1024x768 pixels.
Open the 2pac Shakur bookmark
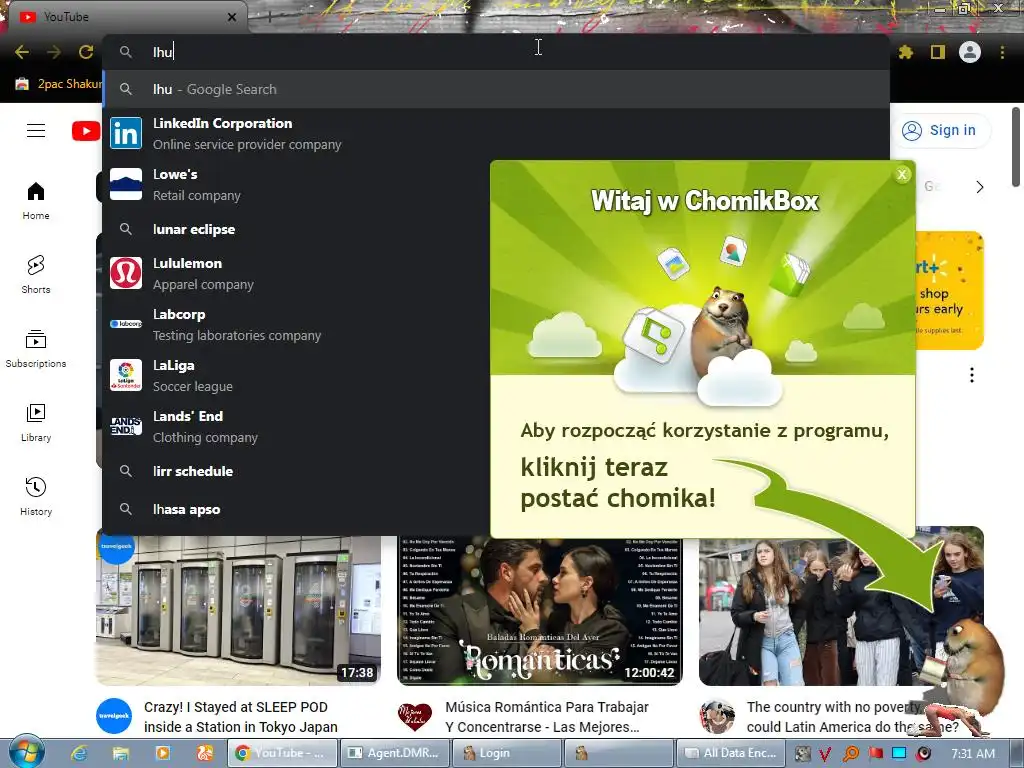[59, 84]
